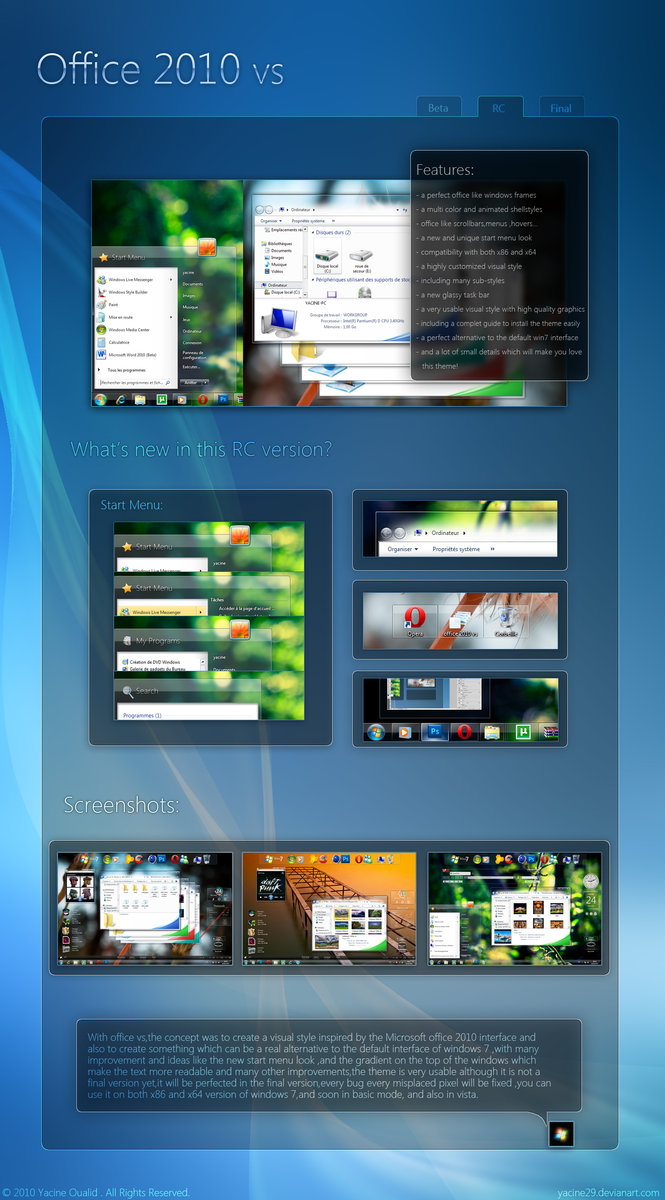Expand the Mise en route submenu arrow
The height and width of the screenshot is (1200, 665).
(171, 317)
